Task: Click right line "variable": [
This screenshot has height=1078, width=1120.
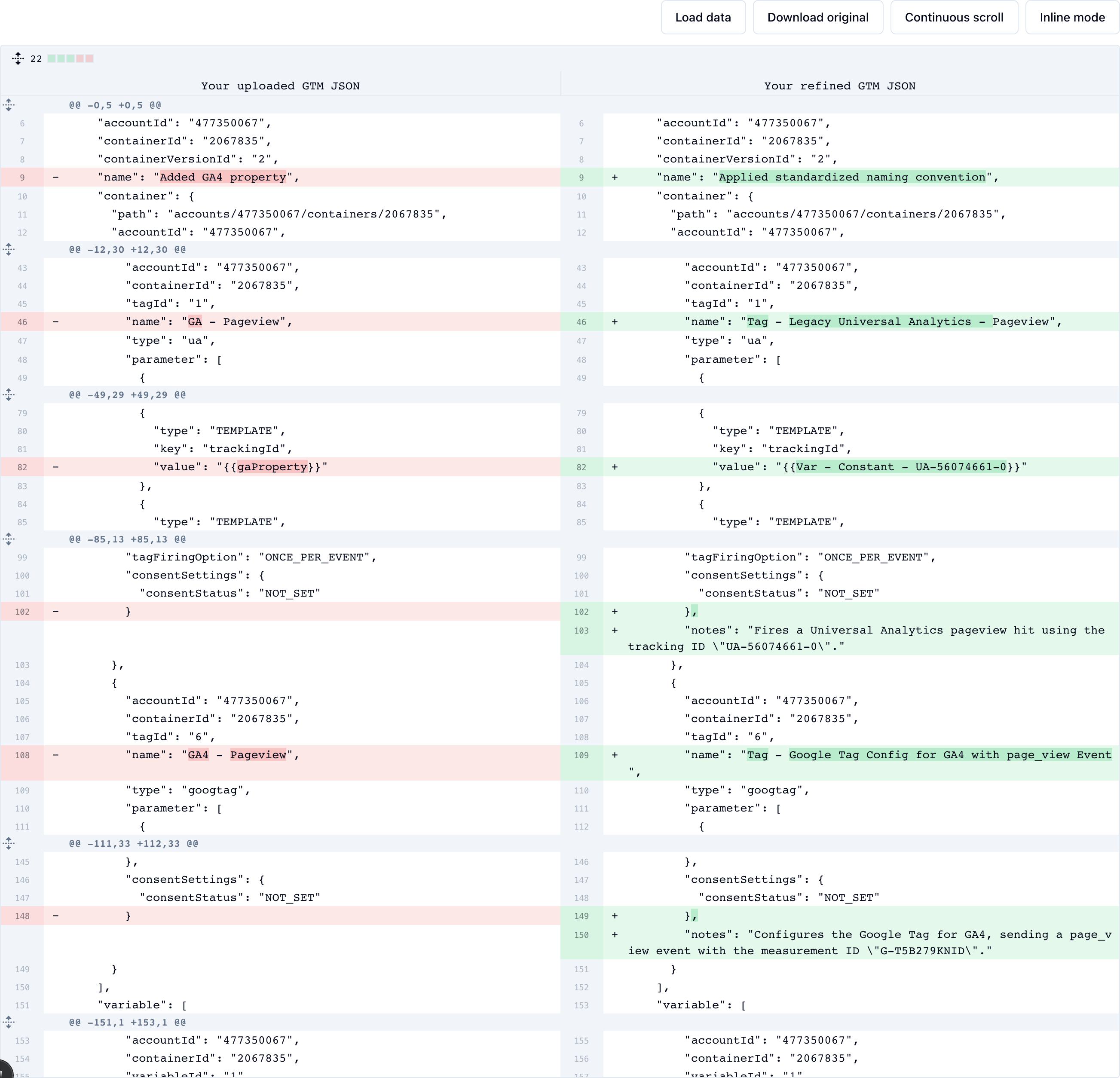Action: [701, 1005]
